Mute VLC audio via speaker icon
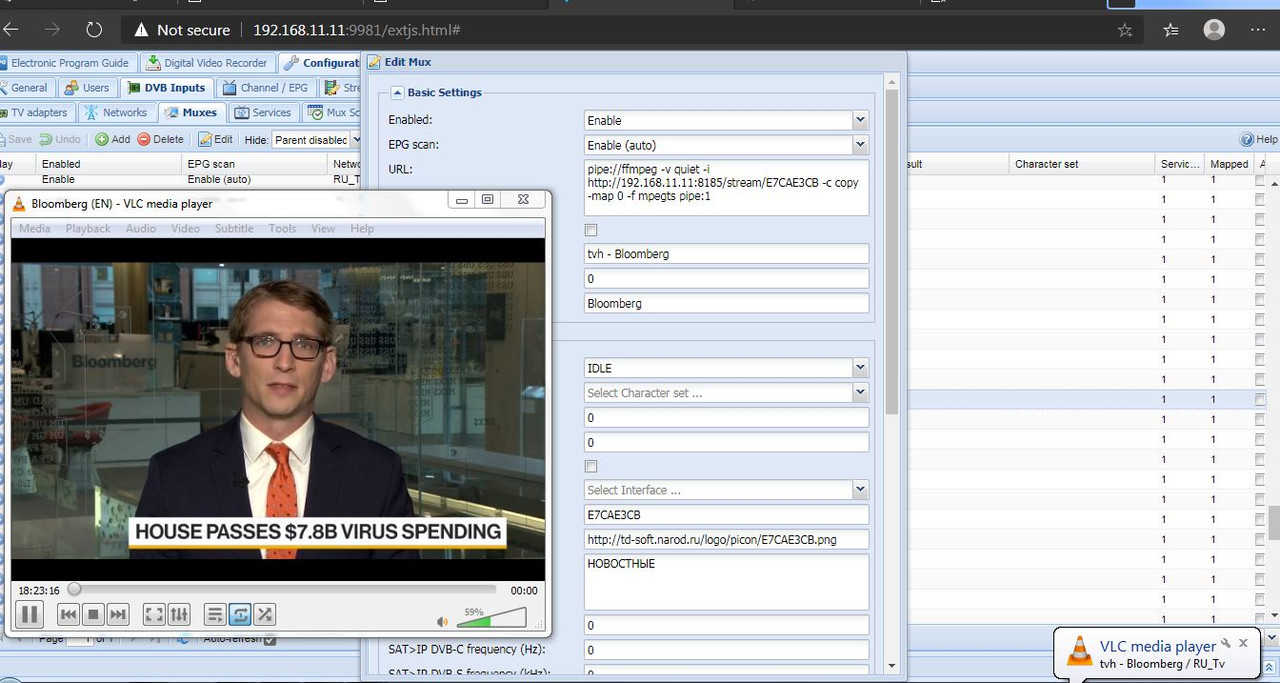 tap(443, 621)
